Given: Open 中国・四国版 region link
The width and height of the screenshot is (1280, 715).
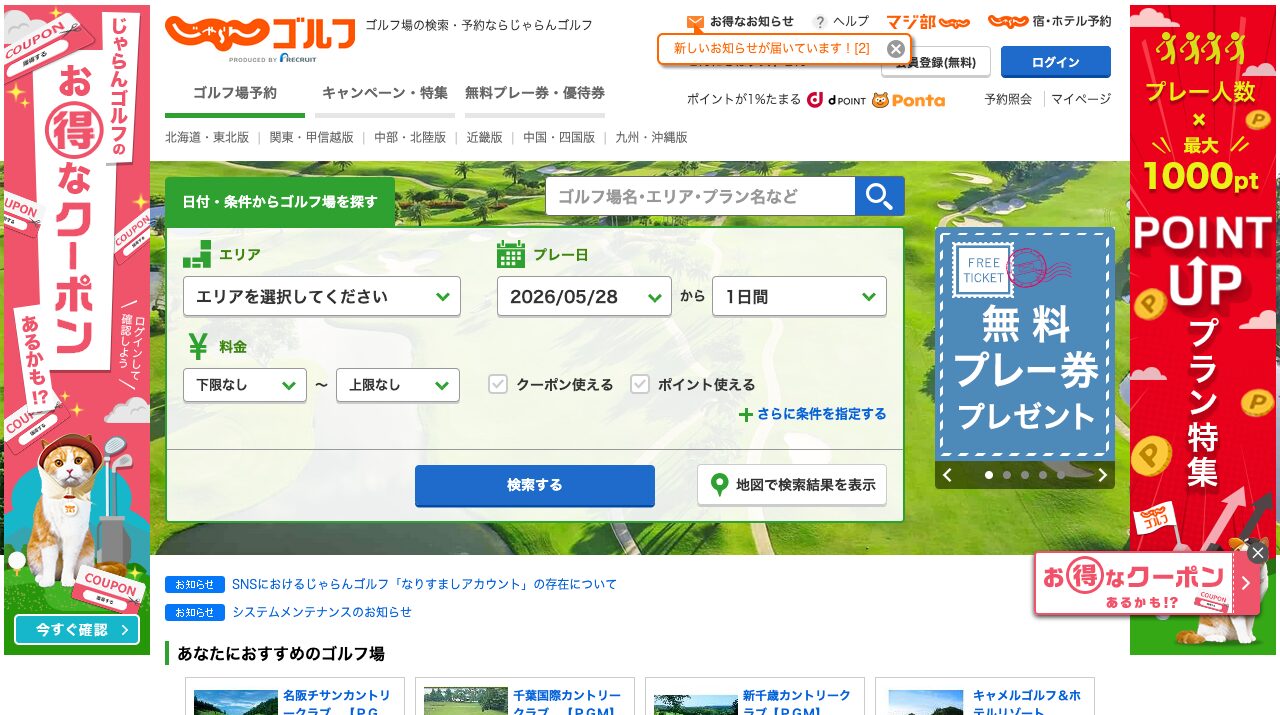Looking at the screenshot, I should (x=559, y=138).
